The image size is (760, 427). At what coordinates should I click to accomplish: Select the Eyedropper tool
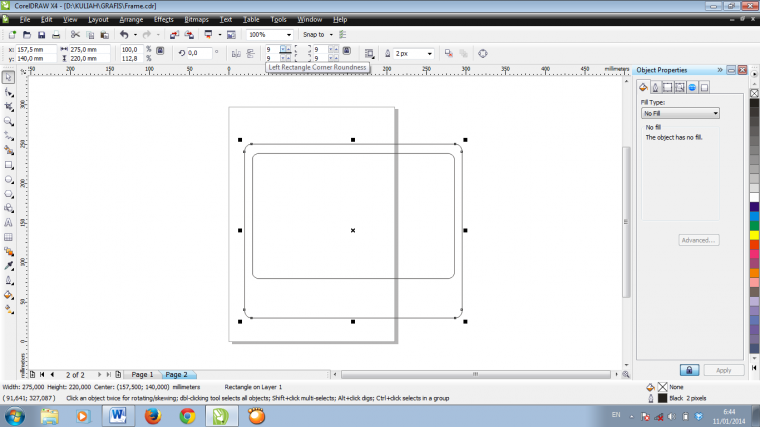[x=9, y=266]
